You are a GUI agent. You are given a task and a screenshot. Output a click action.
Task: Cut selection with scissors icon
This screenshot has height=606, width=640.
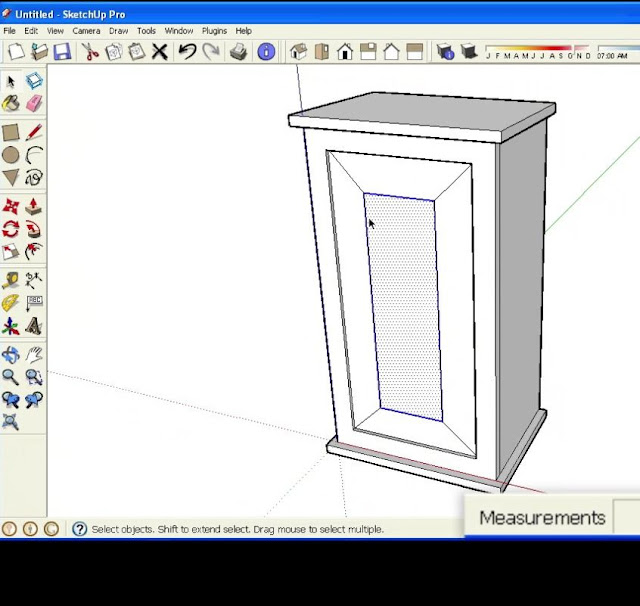point(90,52)
